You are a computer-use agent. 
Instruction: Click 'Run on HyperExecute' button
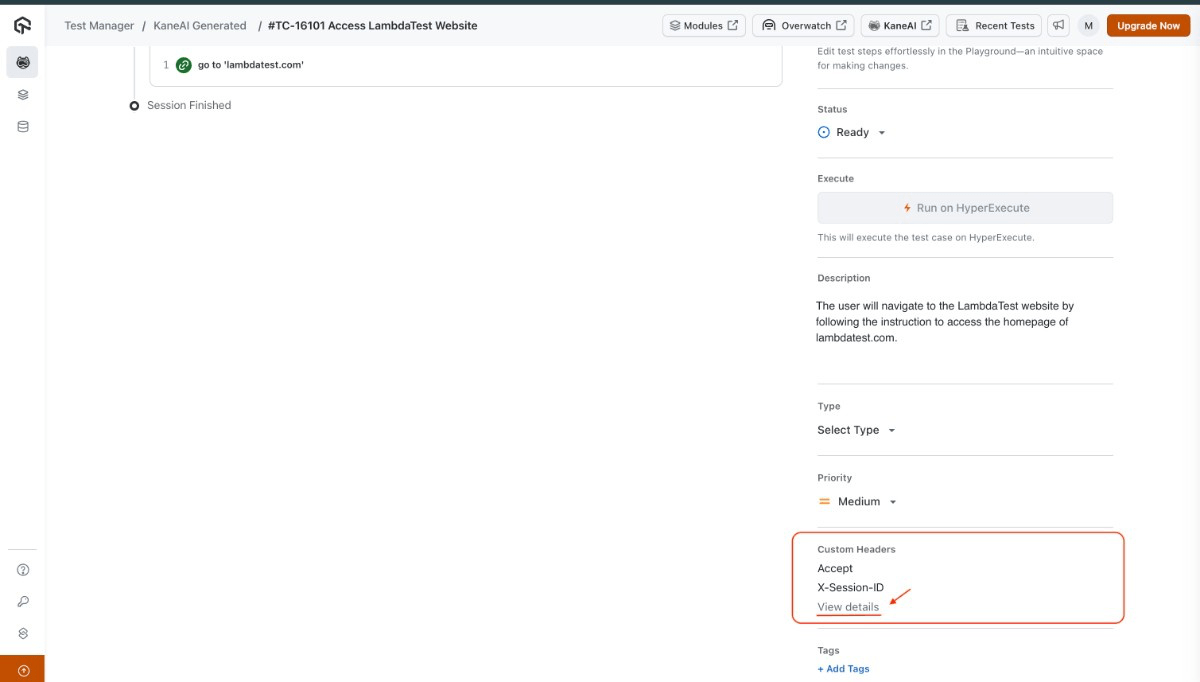(x=964, y=208)
